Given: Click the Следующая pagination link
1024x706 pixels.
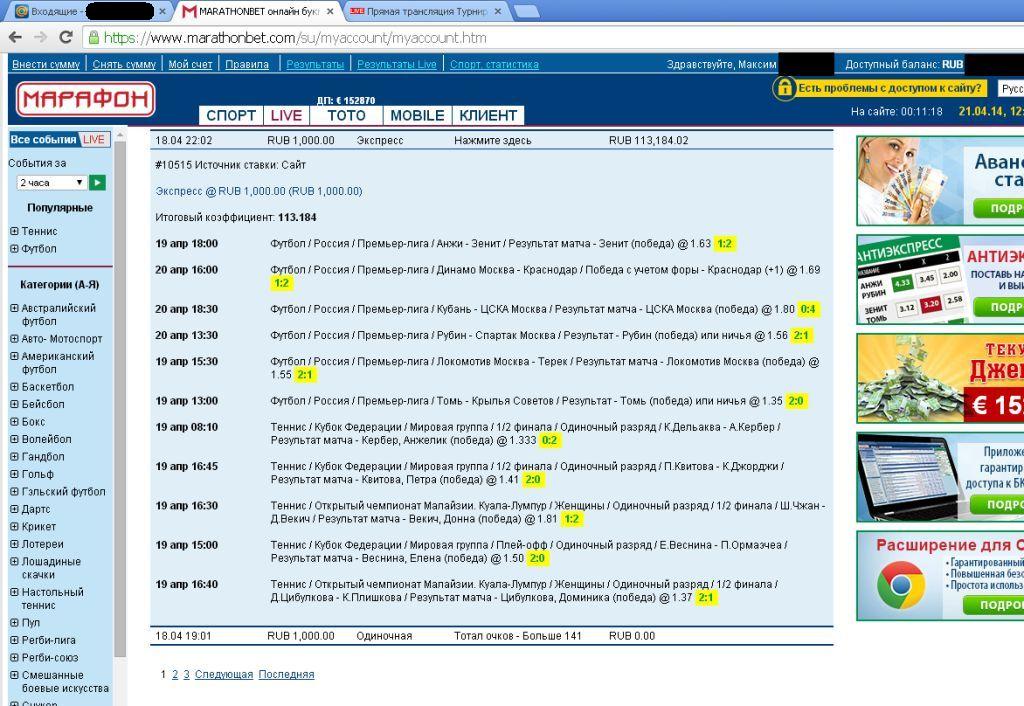Looking at the screenshot, I should (224, 674).
